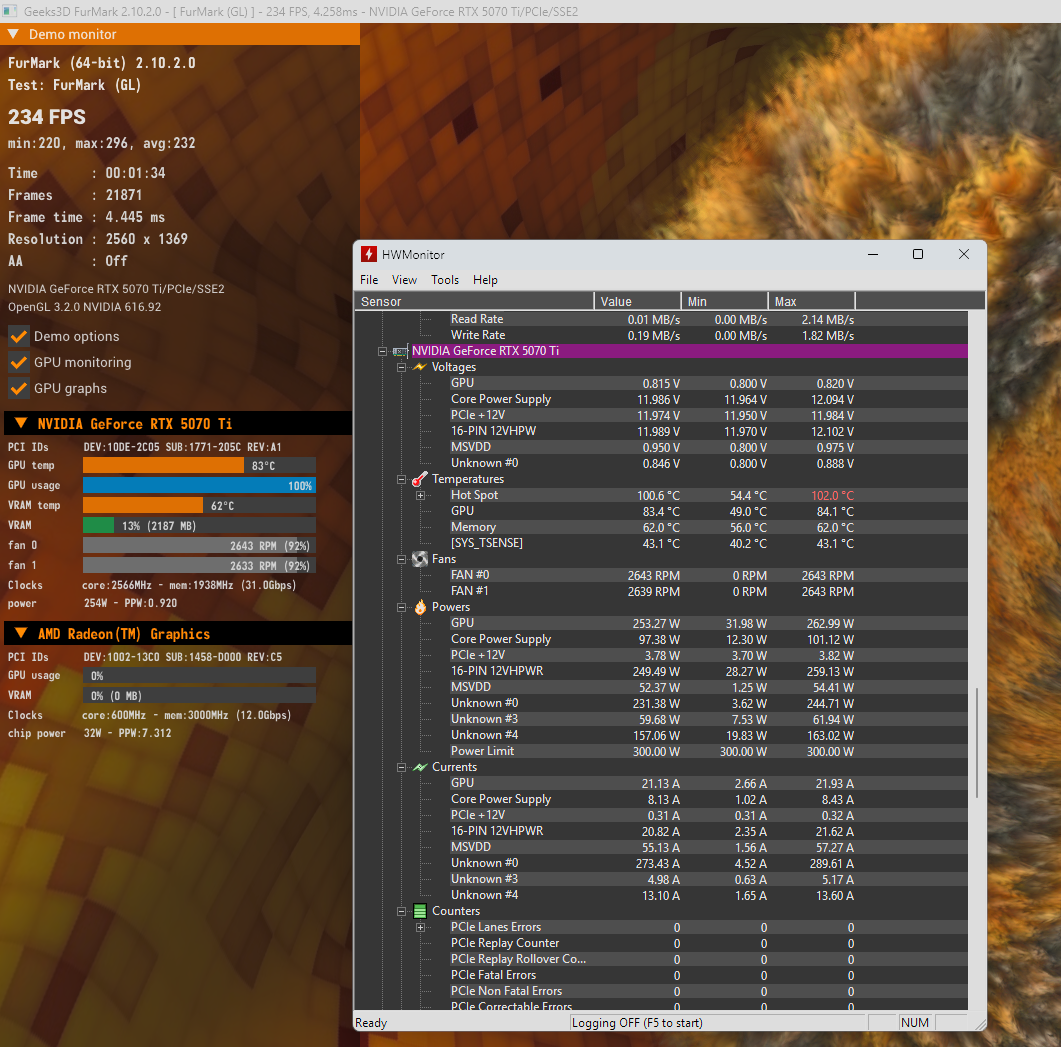Viewport: 1061px width, 1047px height.
Task: Collapse the AMD Radeon(TM) Graphics section
Action: click(x=21, y=633)
